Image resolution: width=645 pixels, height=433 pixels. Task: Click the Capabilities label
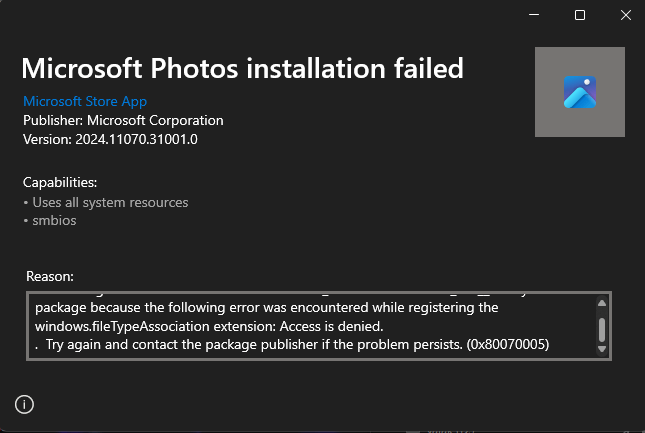coord(60,182)
